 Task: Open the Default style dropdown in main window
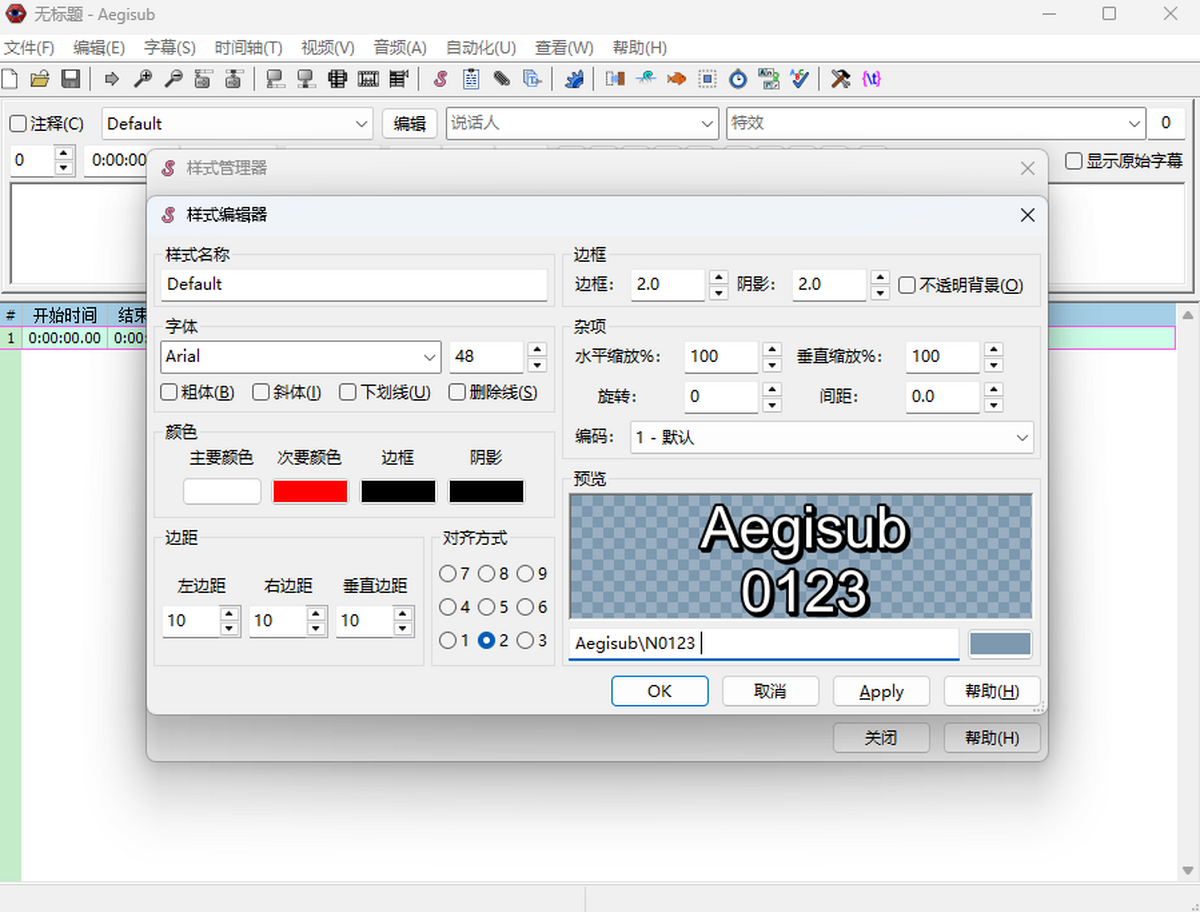pos(362,124)
